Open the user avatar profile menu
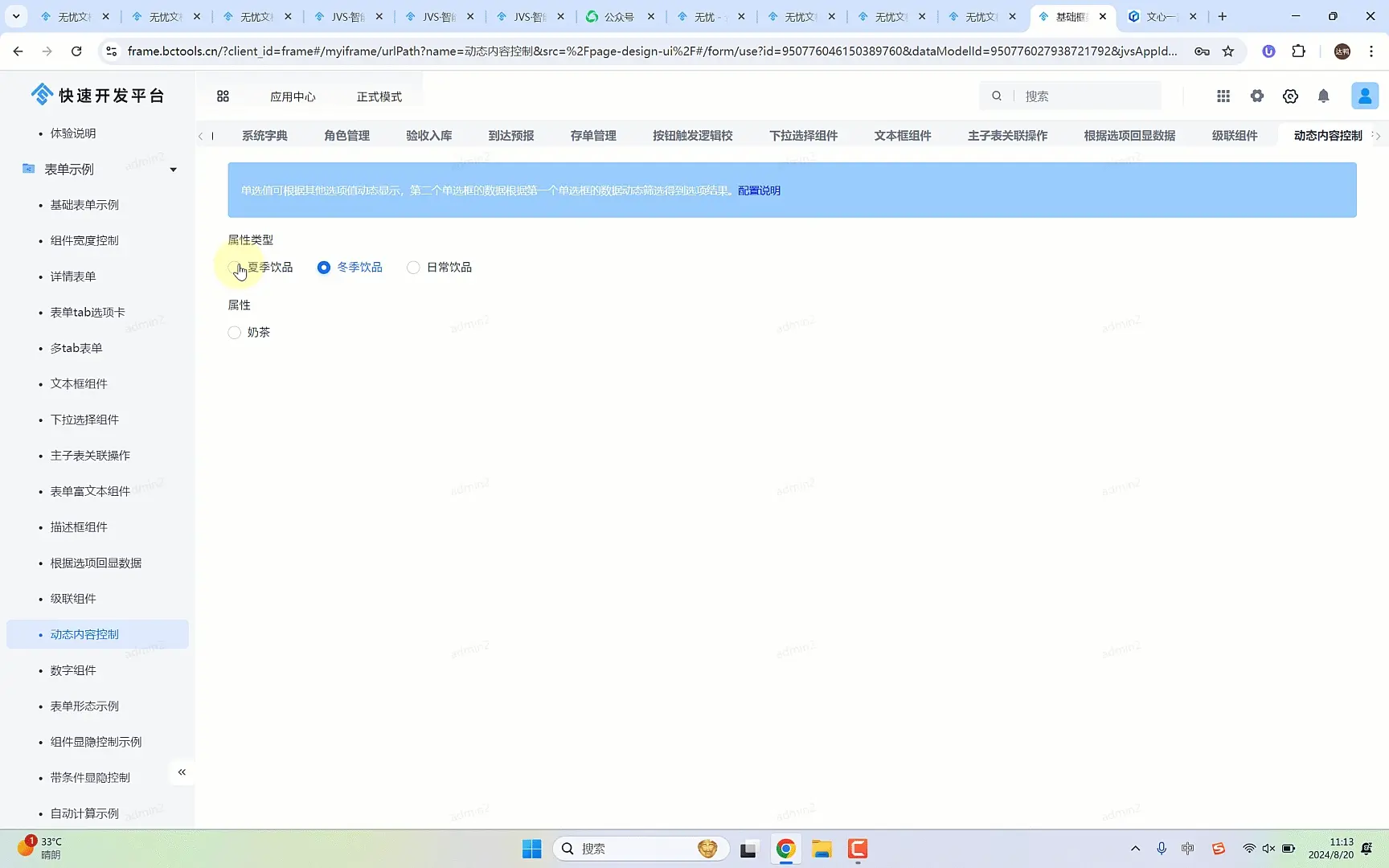This screenshot has height=868, width=1389. 1365,96
